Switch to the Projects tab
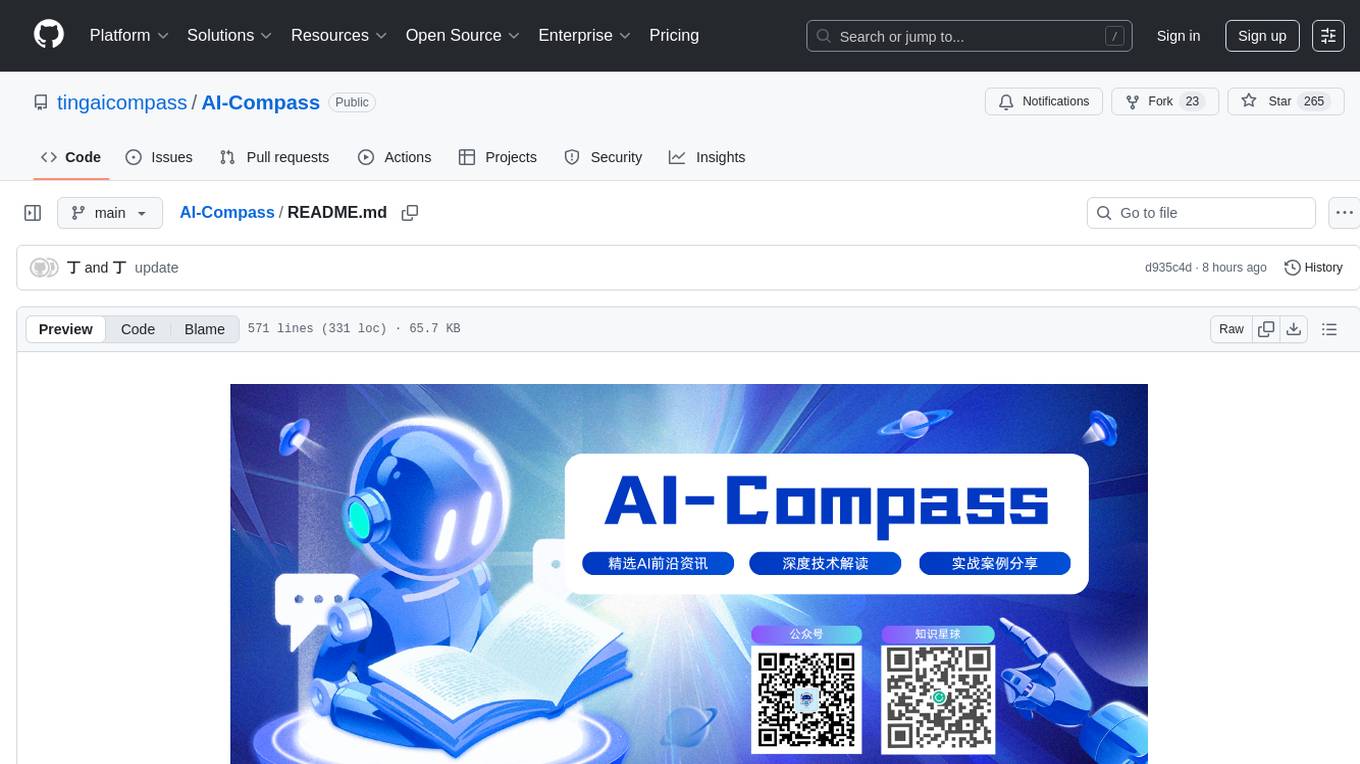This screenshot has width=1360, height=764. [497, 157]
